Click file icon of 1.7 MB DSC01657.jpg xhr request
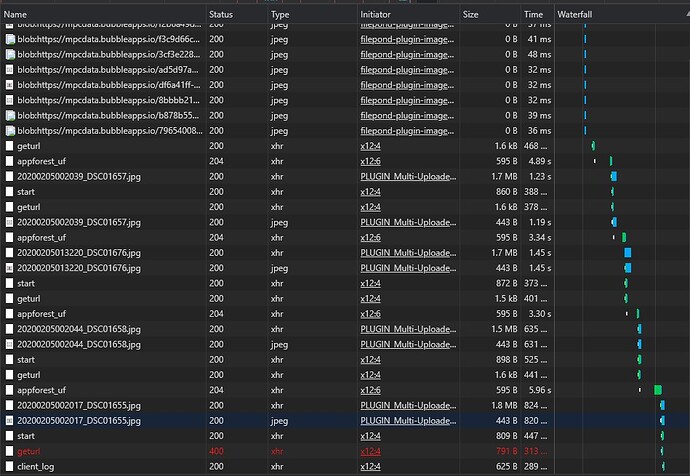The height and width of the screenshot is (476, 690). pyautogui.click(x=9, y=176)
